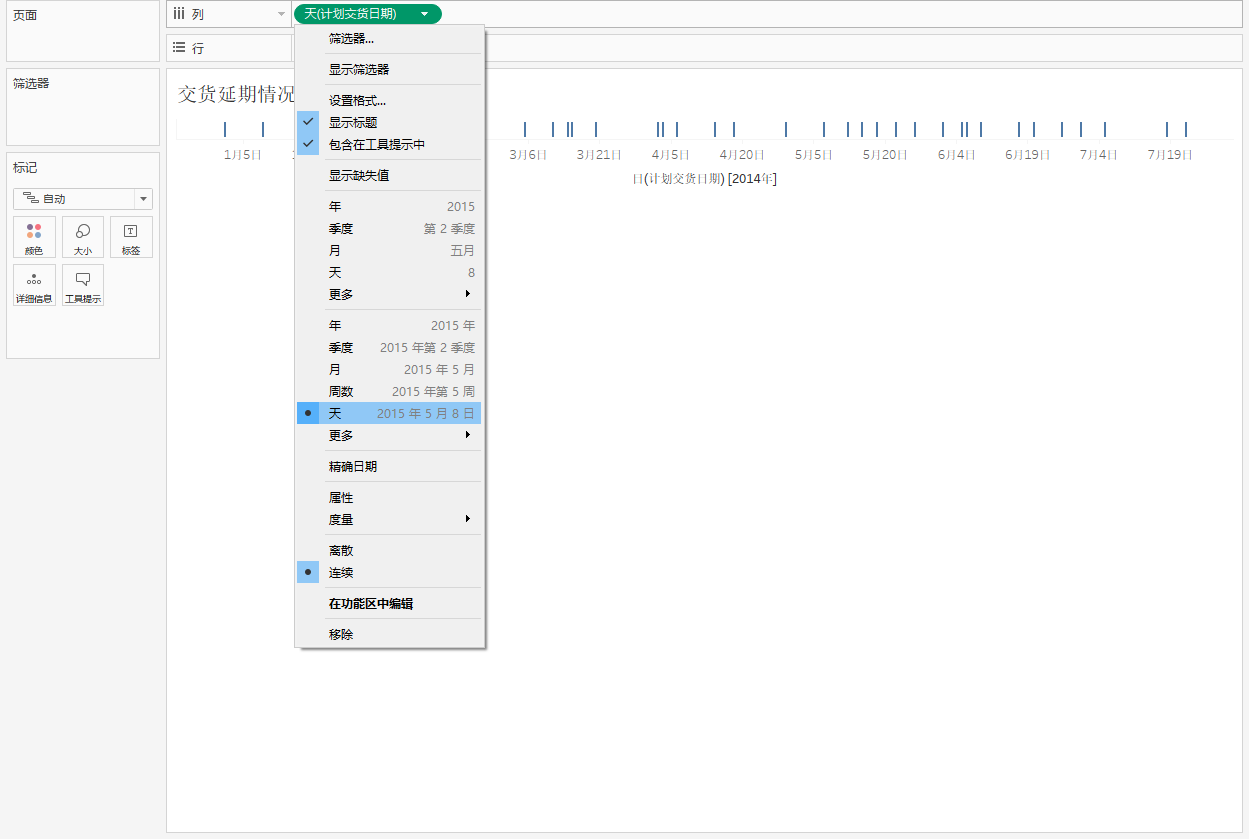This screenshot has width=1249, height=839.
Task: Click the 7月19日 axis label
Action: click(1170, 155)
